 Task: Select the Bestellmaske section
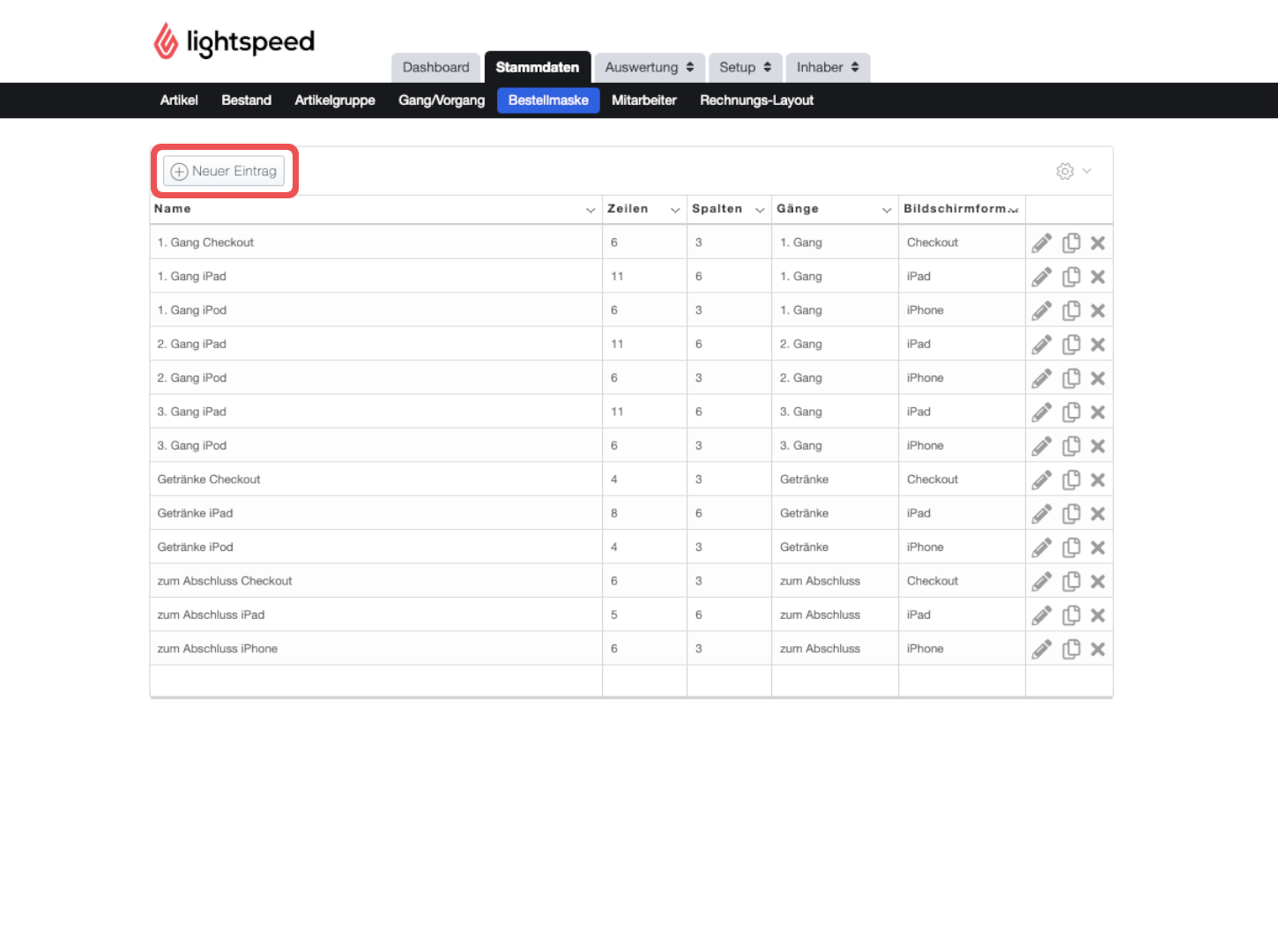point(548,100)
